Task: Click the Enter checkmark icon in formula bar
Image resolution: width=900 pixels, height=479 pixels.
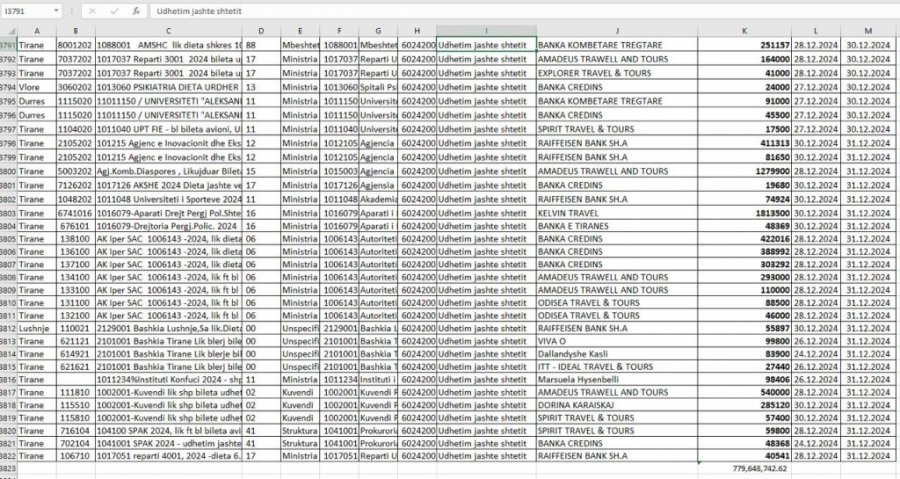Action: [x=113, y=10]
